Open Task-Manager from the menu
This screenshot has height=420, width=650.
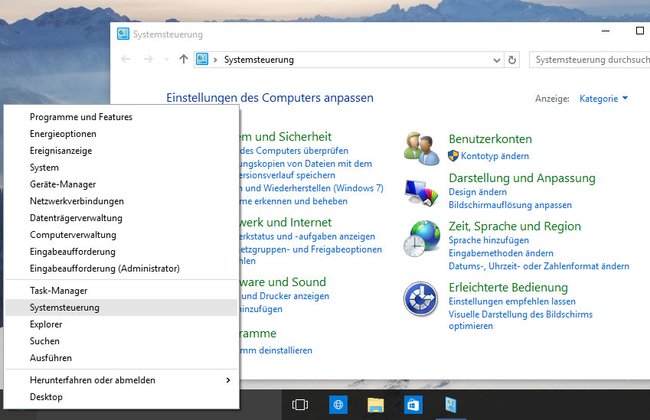[x=122, y=291]
